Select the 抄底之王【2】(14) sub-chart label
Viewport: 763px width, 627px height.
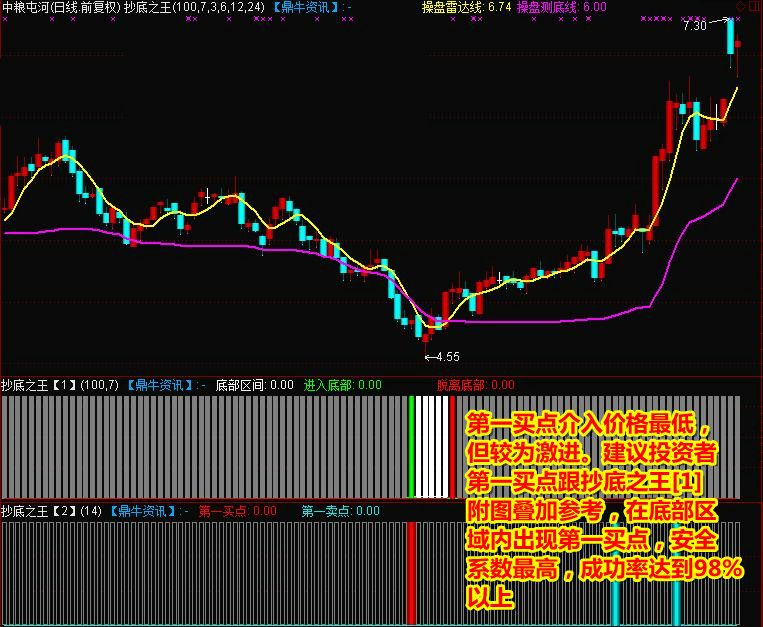point(52,511)
